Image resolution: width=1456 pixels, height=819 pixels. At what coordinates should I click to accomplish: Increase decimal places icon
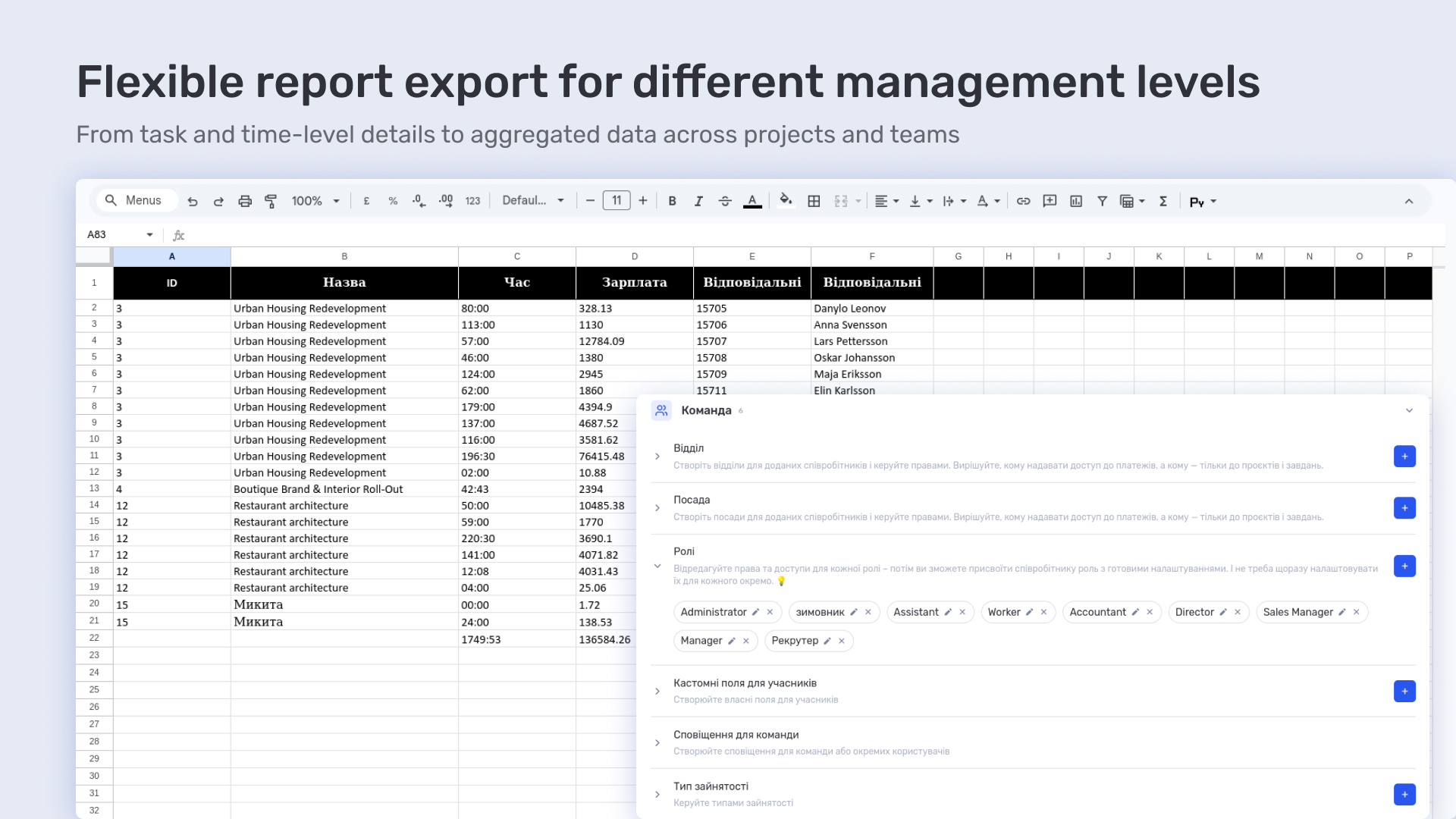[446, 201]
